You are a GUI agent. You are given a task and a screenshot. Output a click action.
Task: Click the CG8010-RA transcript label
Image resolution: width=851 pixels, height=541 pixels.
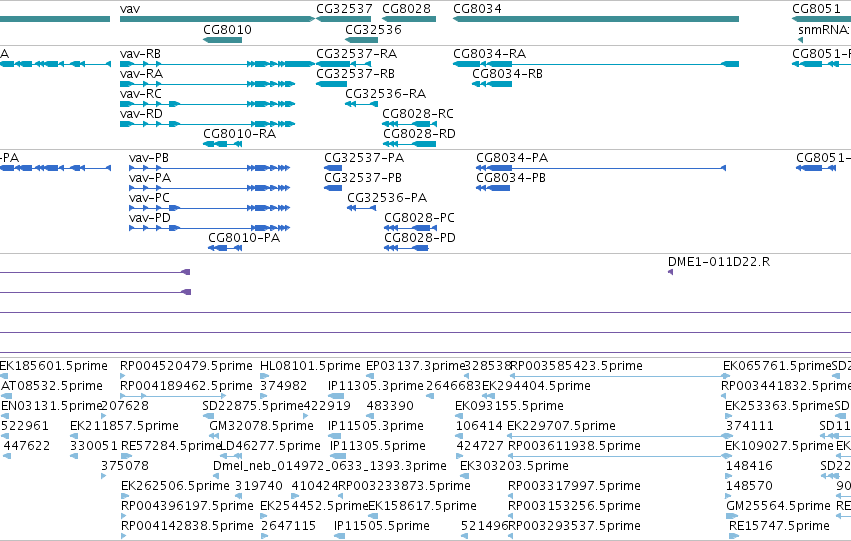[x=239, y=134]
